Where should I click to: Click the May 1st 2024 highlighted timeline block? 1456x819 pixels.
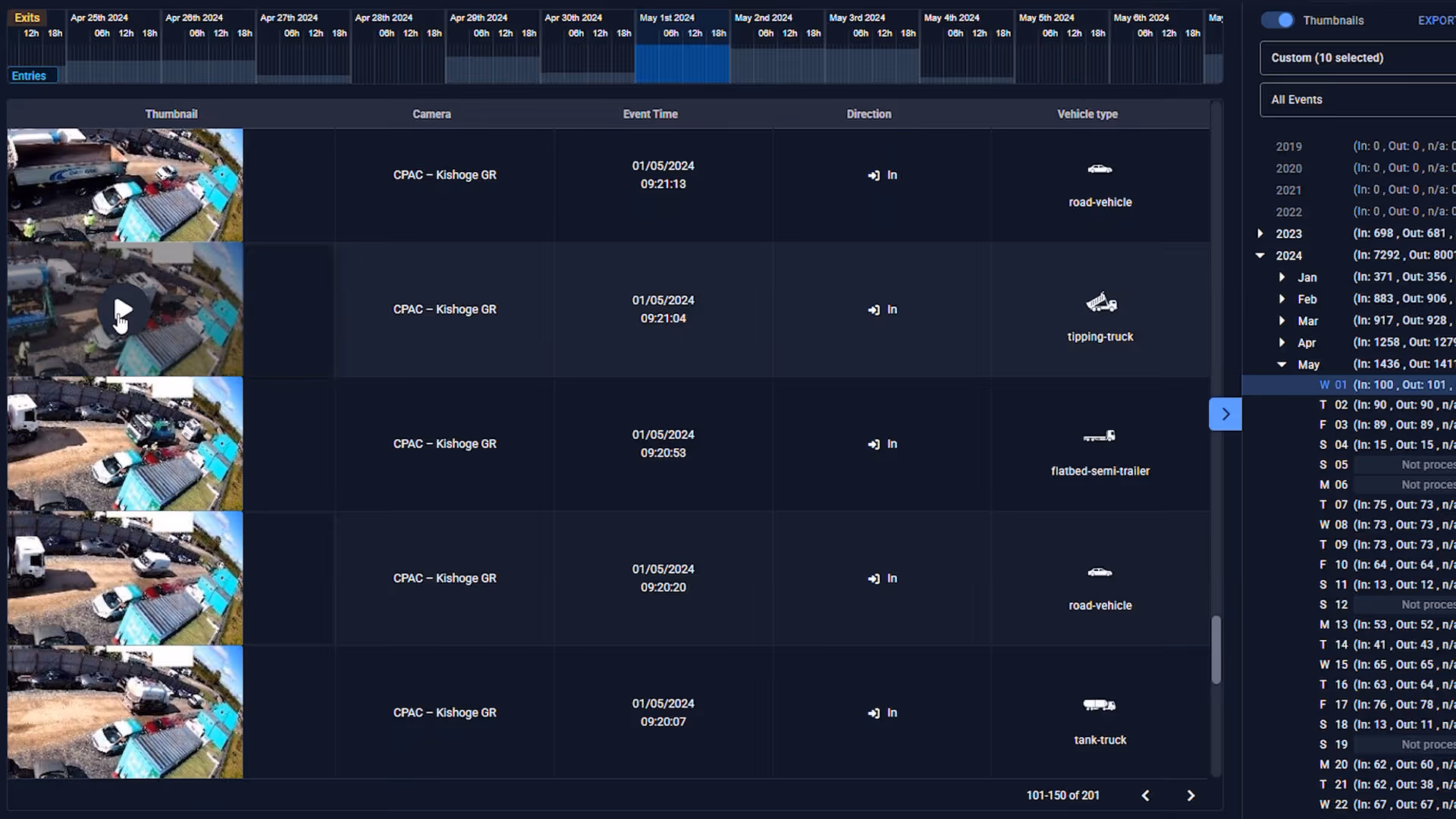(682, 64)
